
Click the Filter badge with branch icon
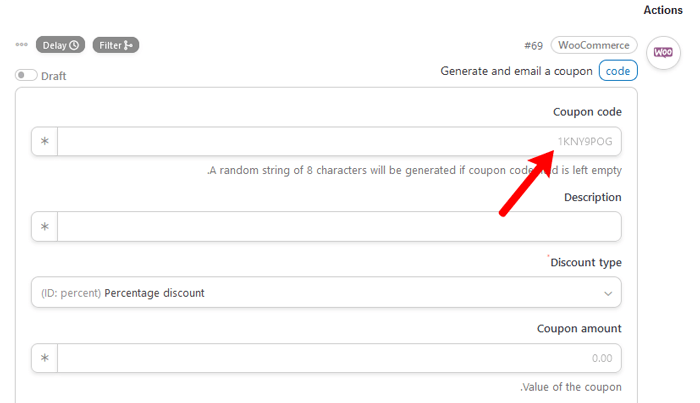tap(116, 45)
